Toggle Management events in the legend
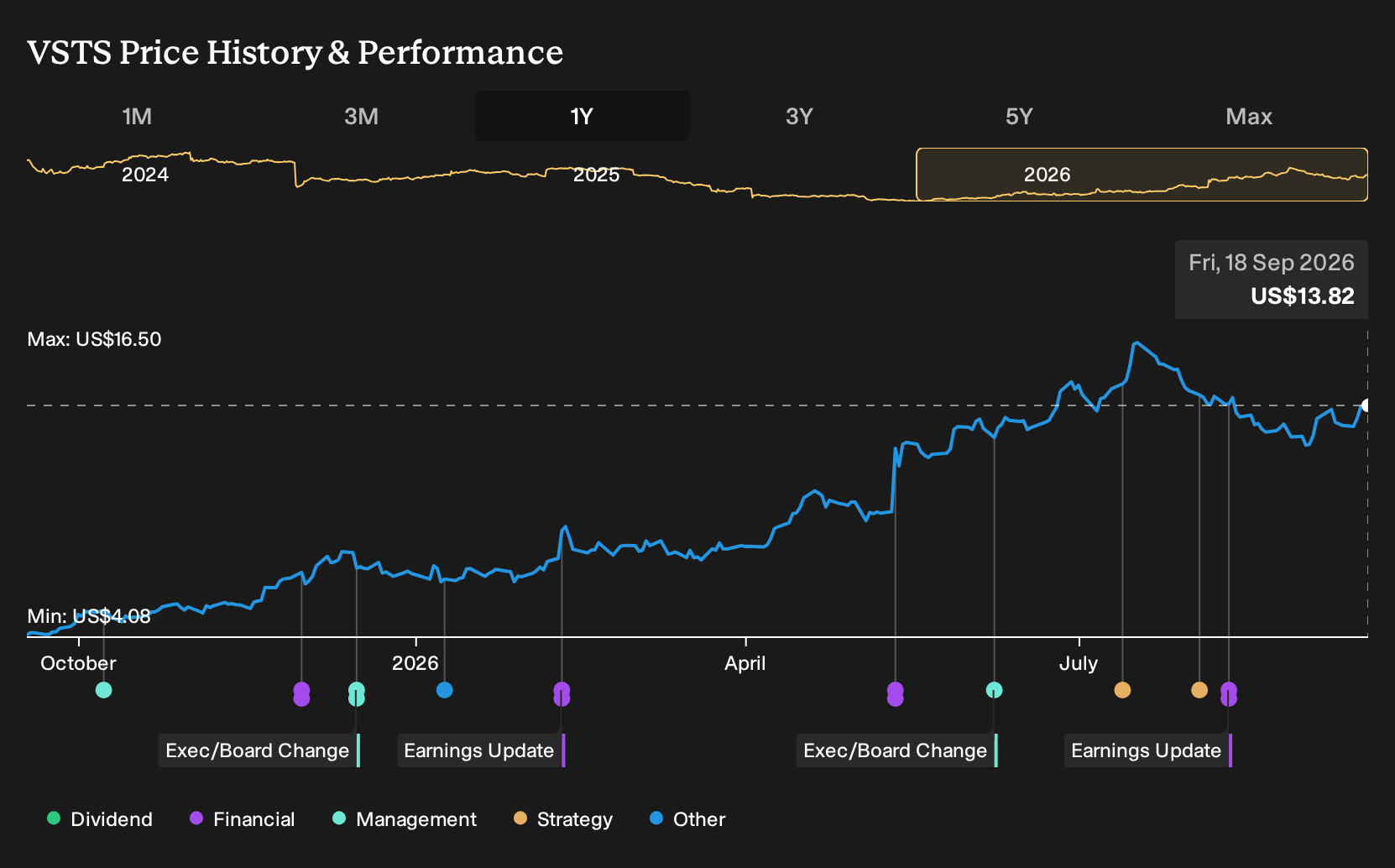Viewport: 1395px width, 868px height. pyautogui.click(x=405, y=819)
